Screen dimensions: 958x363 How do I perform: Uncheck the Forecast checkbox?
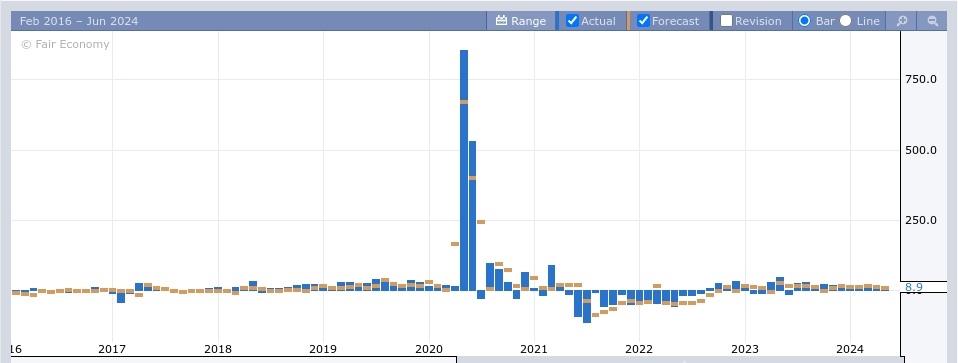[643, 21]
